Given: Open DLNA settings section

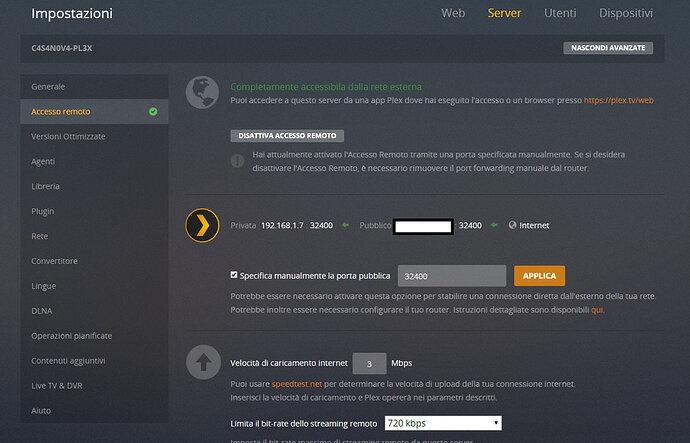Looking at the screenshot, I should [94, 311].
